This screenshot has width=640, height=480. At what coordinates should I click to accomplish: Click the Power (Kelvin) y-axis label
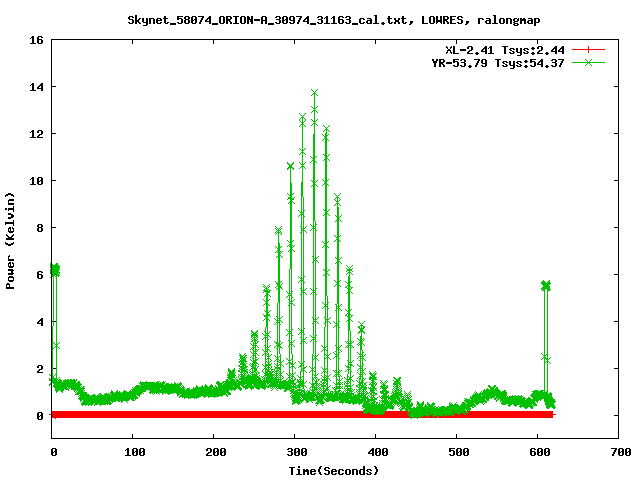click(10, 241)
